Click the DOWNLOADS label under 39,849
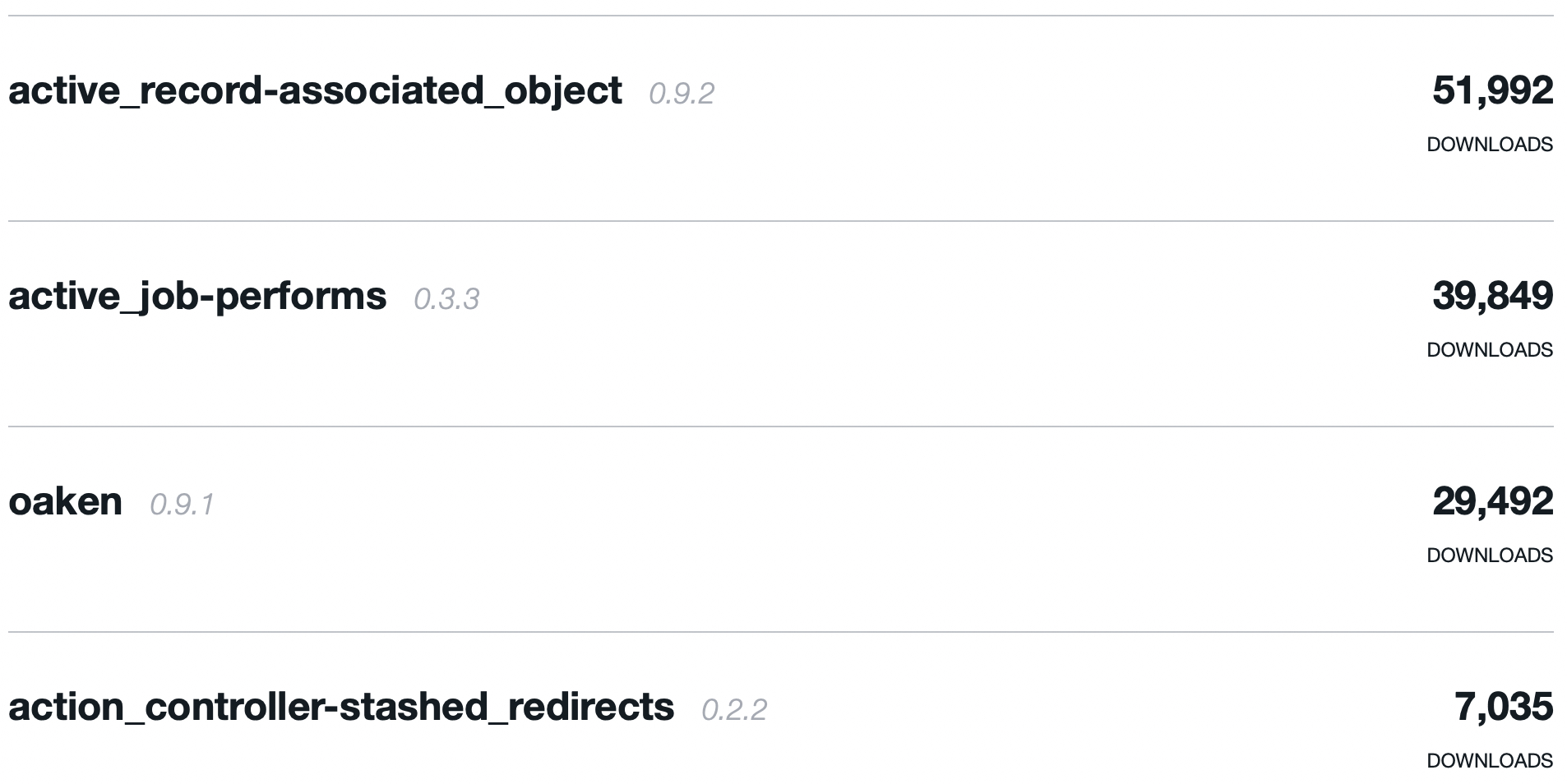This screenshot has height=784, width=1567. [1489, 350]
